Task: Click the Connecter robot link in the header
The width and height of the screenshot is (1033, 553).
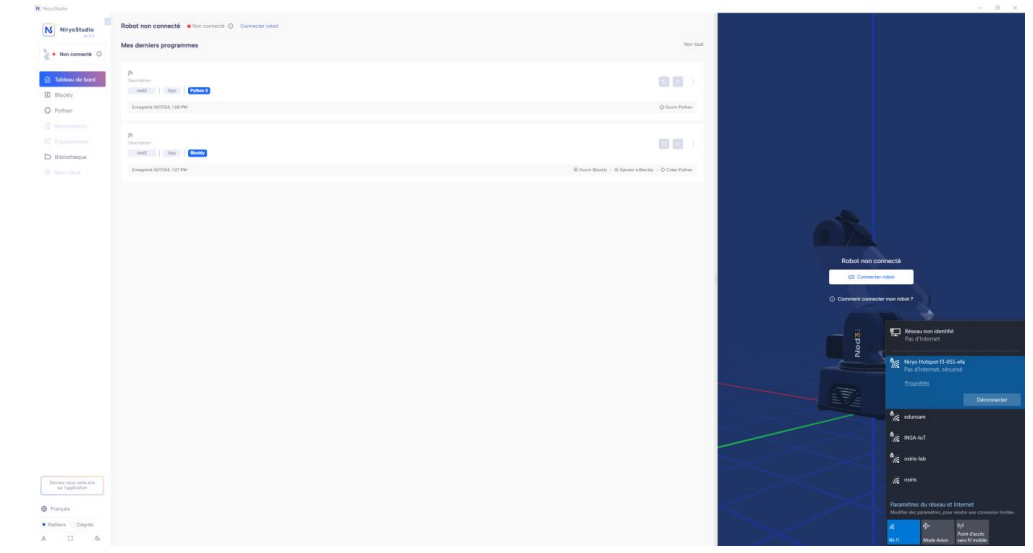Action: pyautogui.click(x=259, y=26)
